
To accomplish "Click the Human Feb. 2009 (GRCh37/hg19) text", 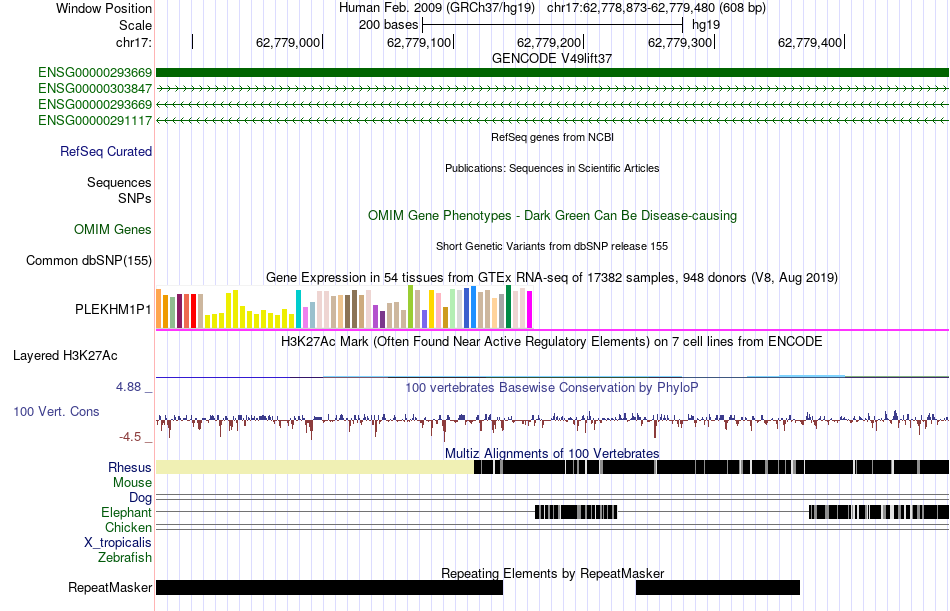I will [437, 8].
